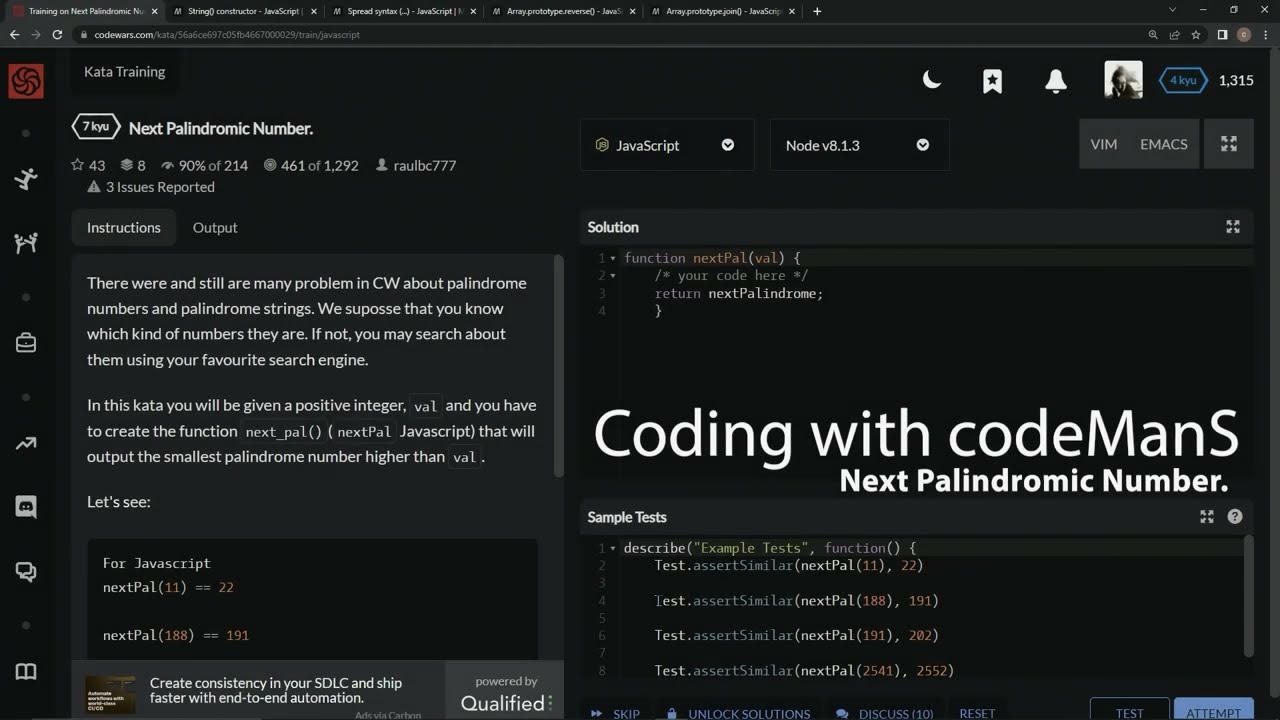The width and height of the screenshot is (1280, 720).
Task: Click the nextPal(188) assertion line in Sample Tests
Action: (x=797, y=600)
